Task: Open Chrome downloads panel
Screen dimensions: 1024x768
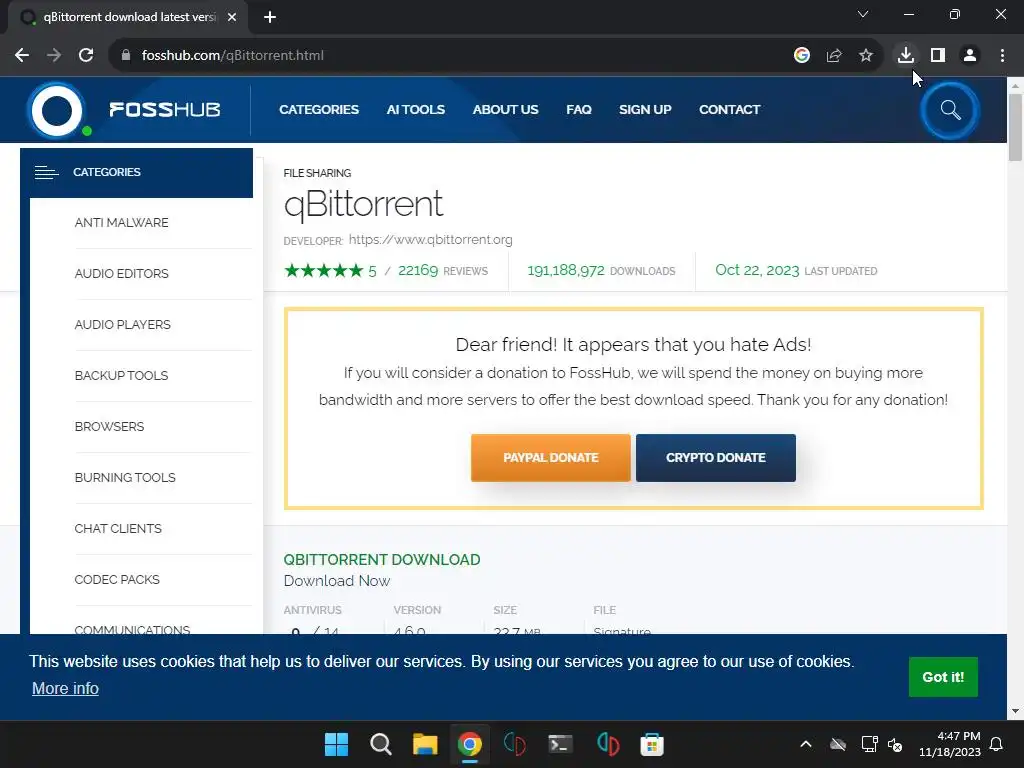Action: tap(906, 56)
